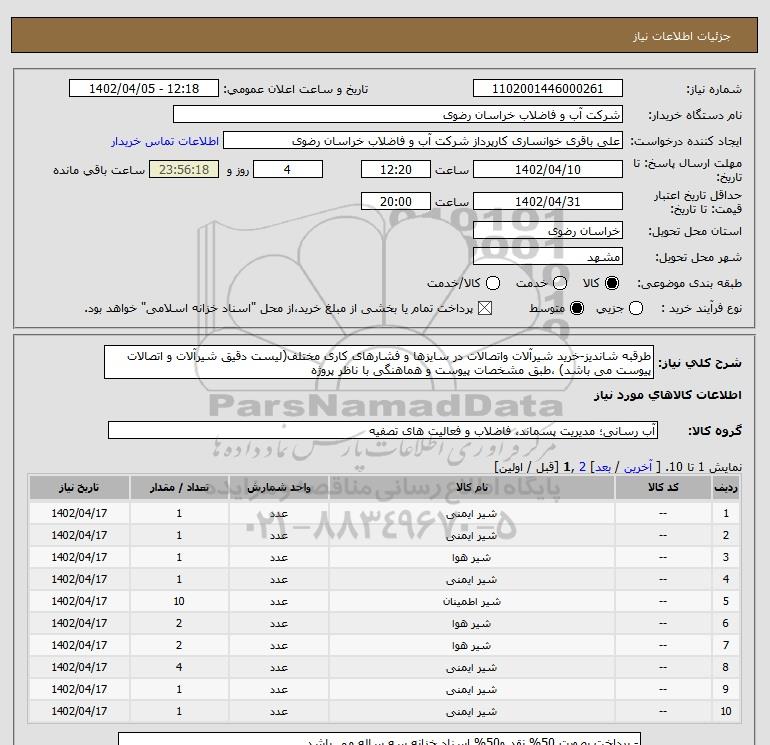The image size is (770, 745).
Task: Click the ردیف column header
Action: [726, 487]
